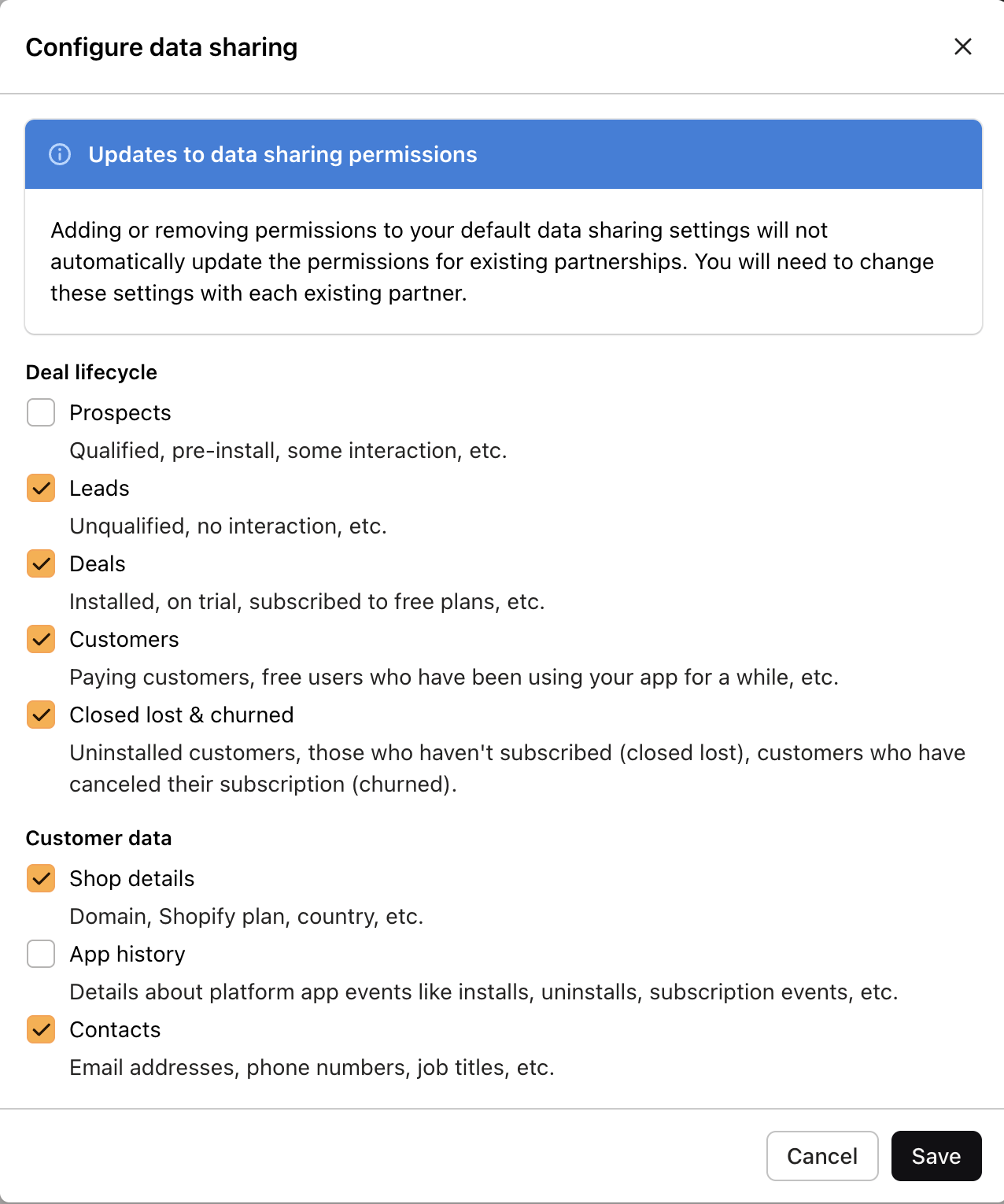Click the Leads description text
The height and width of the screenshot is (1204, 1004).
coord(228,526)
